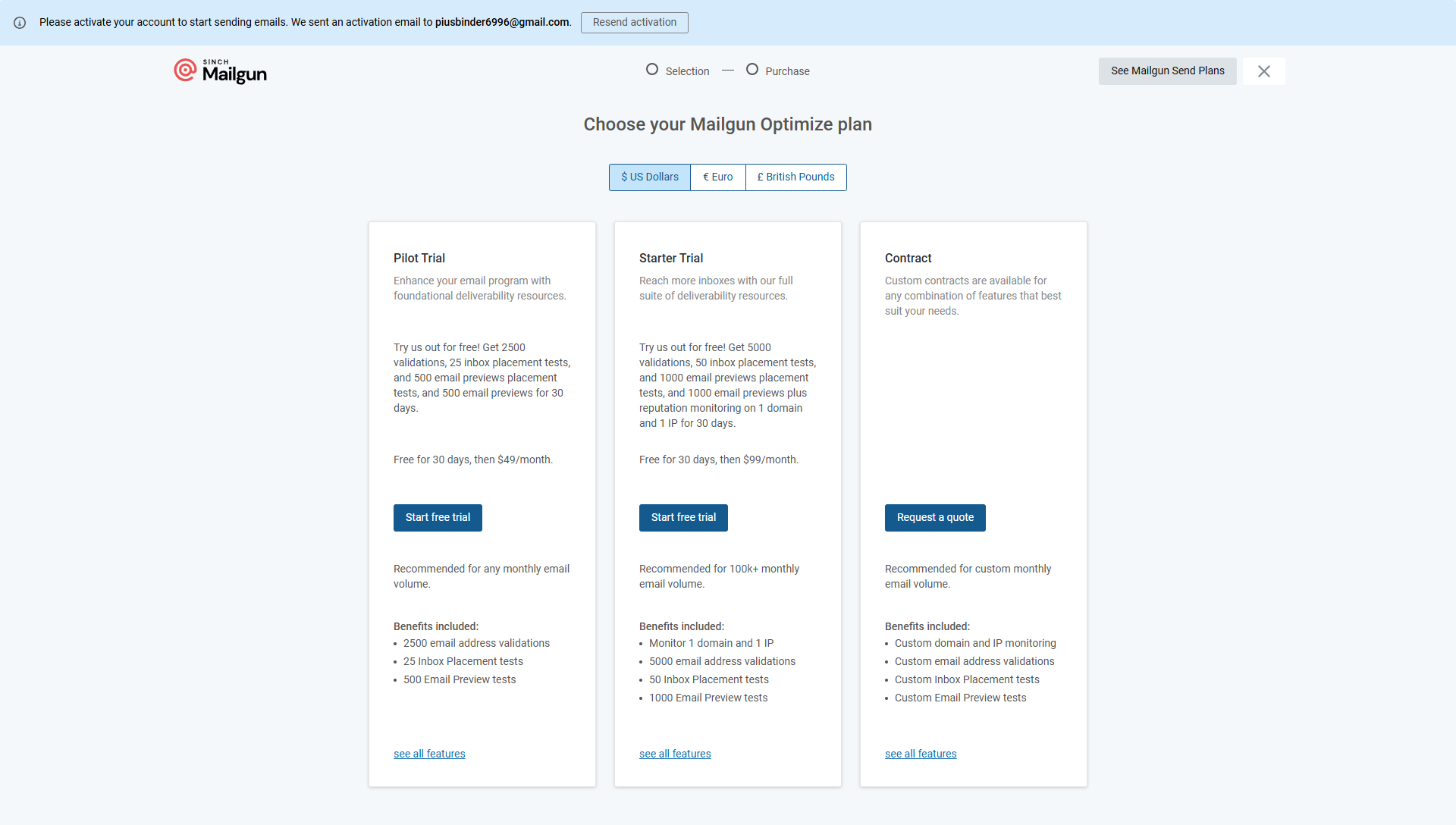
Task: Click 'Monitor 1 domain and 1 IP' benefit
Action: (x=711, y=644)
